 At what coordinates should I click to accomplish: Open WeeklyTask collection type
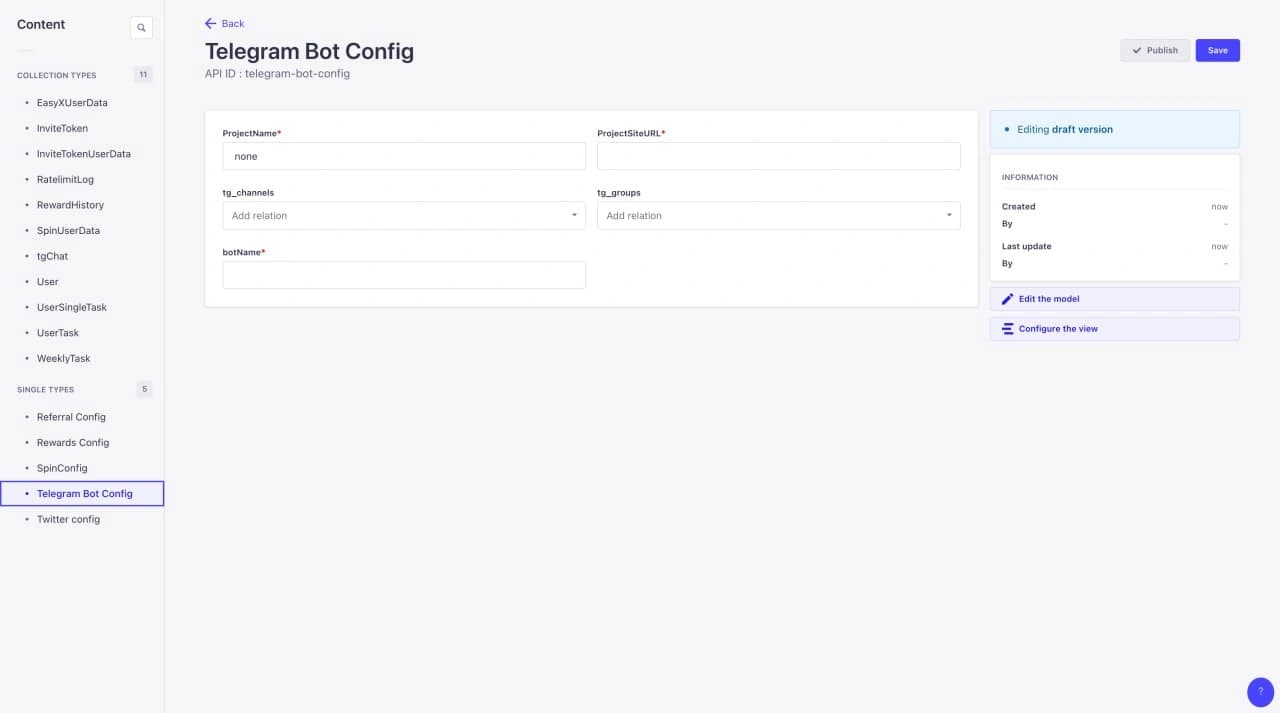[x=63, y=359]
